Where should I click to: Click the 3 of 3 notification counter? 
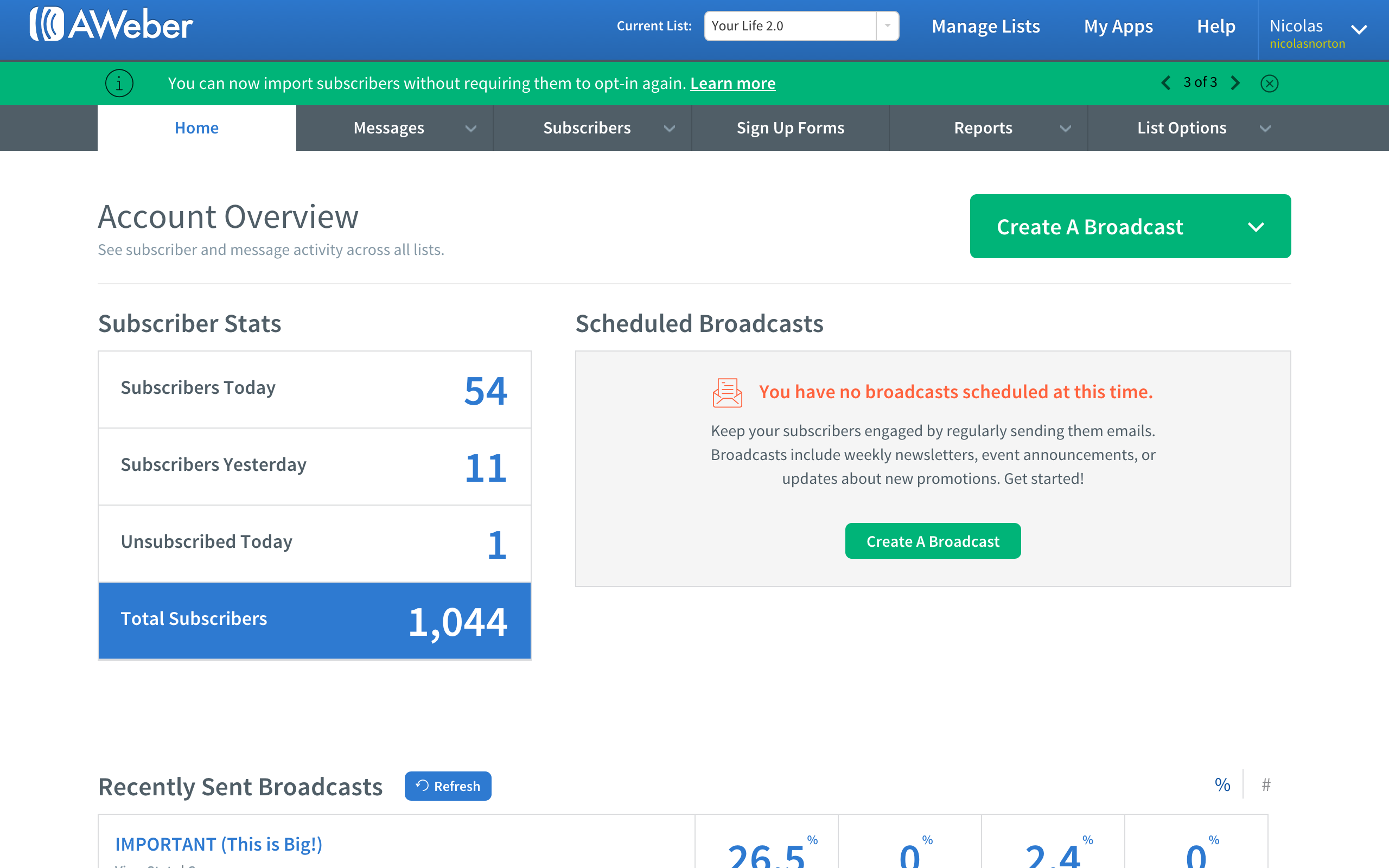tap(1200, 82)
